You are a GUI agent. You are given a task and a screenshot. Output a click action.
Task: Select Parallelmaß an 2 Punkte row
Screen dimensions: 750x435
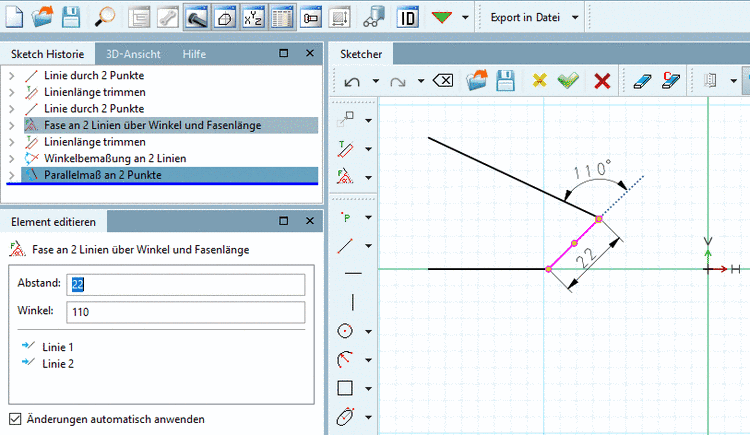point(171,175)
